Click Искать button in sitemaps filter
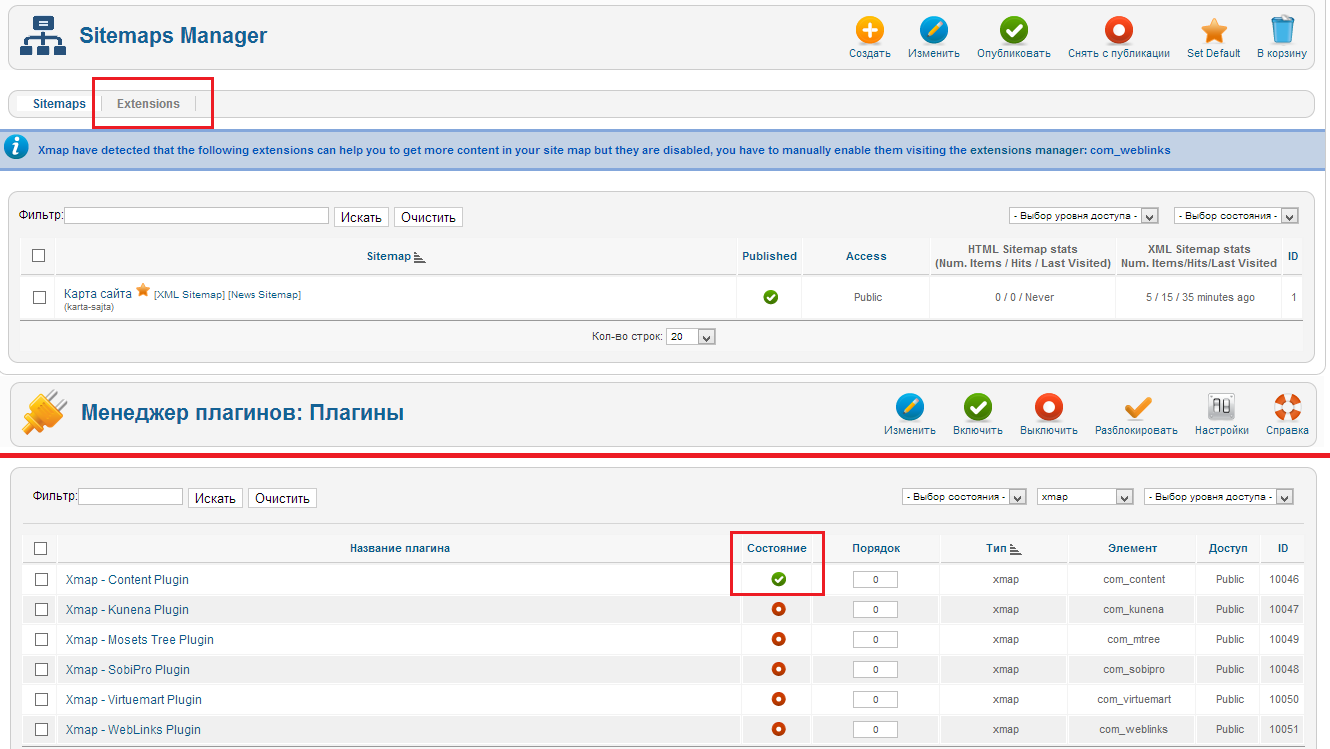Viewport: 1330px width, 749px height. (361, 217)
